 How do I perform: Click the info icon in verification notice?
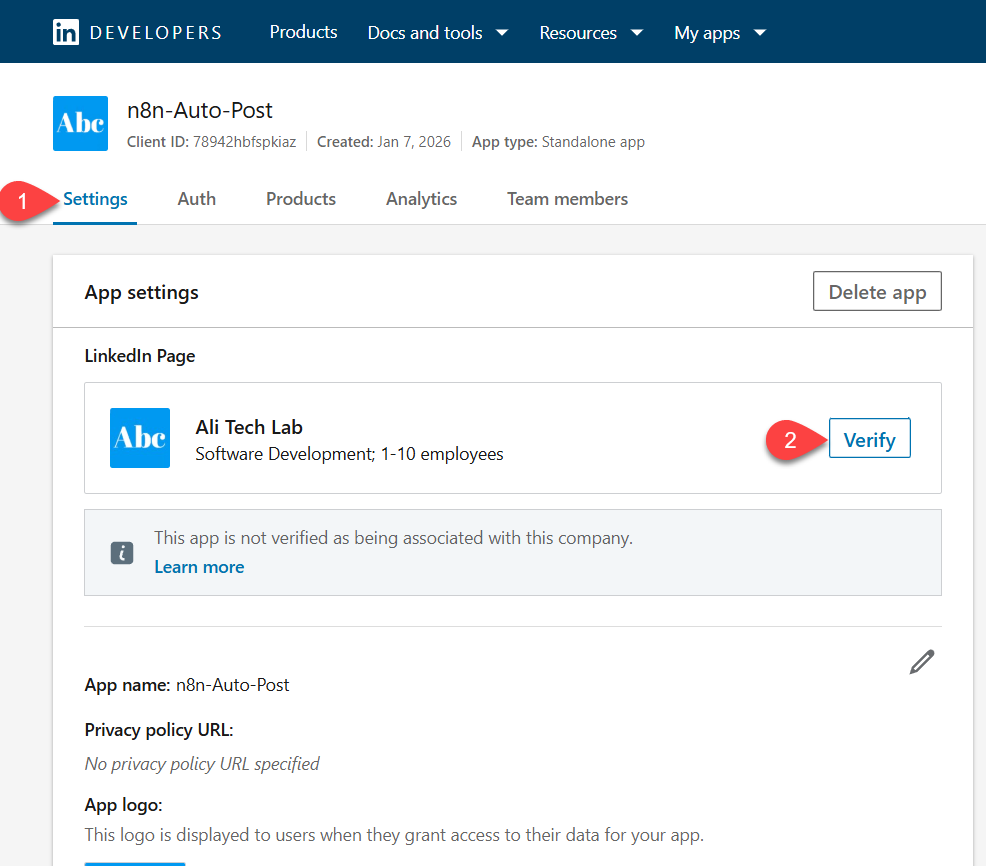coord(122,552)
